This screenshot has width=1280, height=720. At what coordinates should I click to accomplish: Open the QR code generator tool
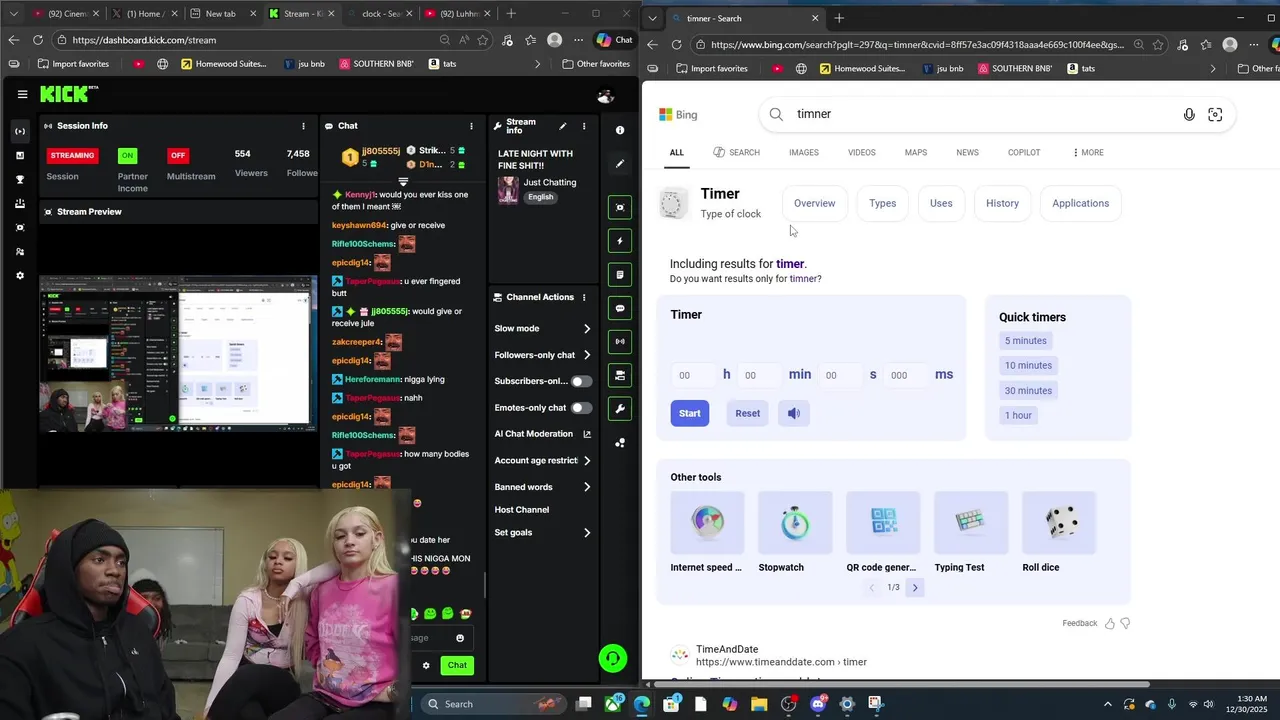pyautogui.click(x=883, y=532)
